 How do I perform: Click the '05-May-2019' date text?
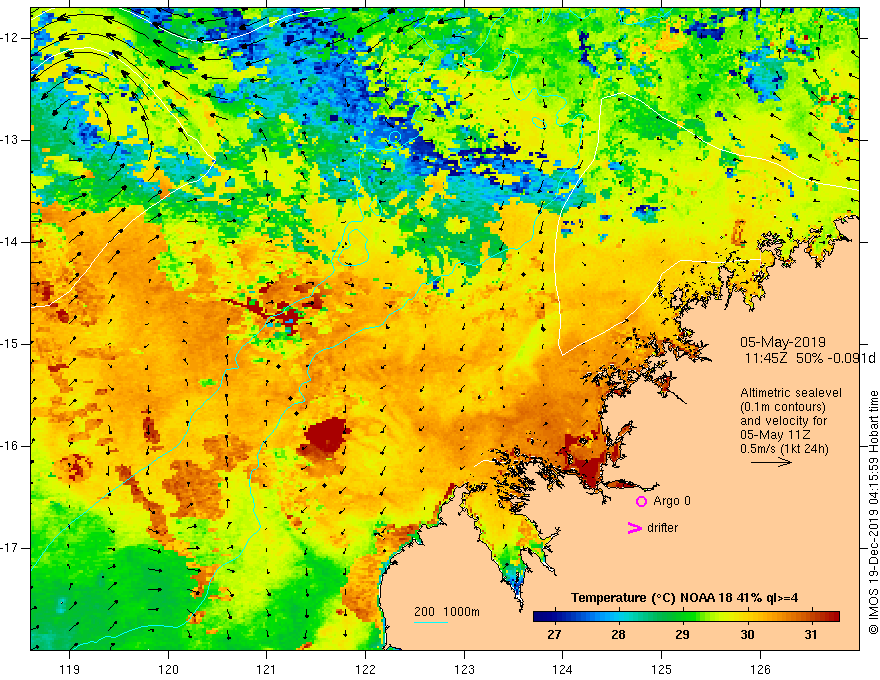(x=783, y=342)
